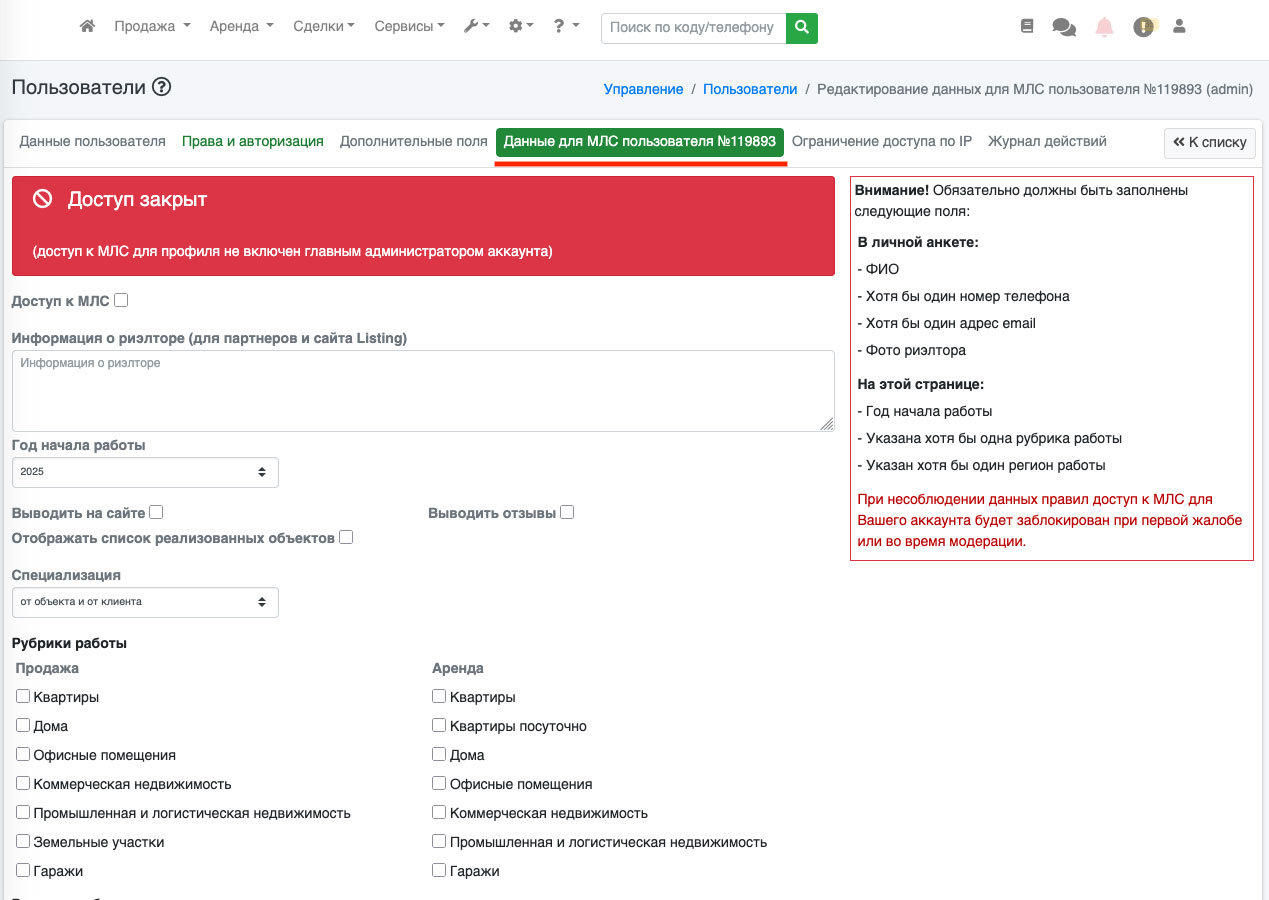
Task: Open the Продажа navbar dropdown
Action: [152, 27]
